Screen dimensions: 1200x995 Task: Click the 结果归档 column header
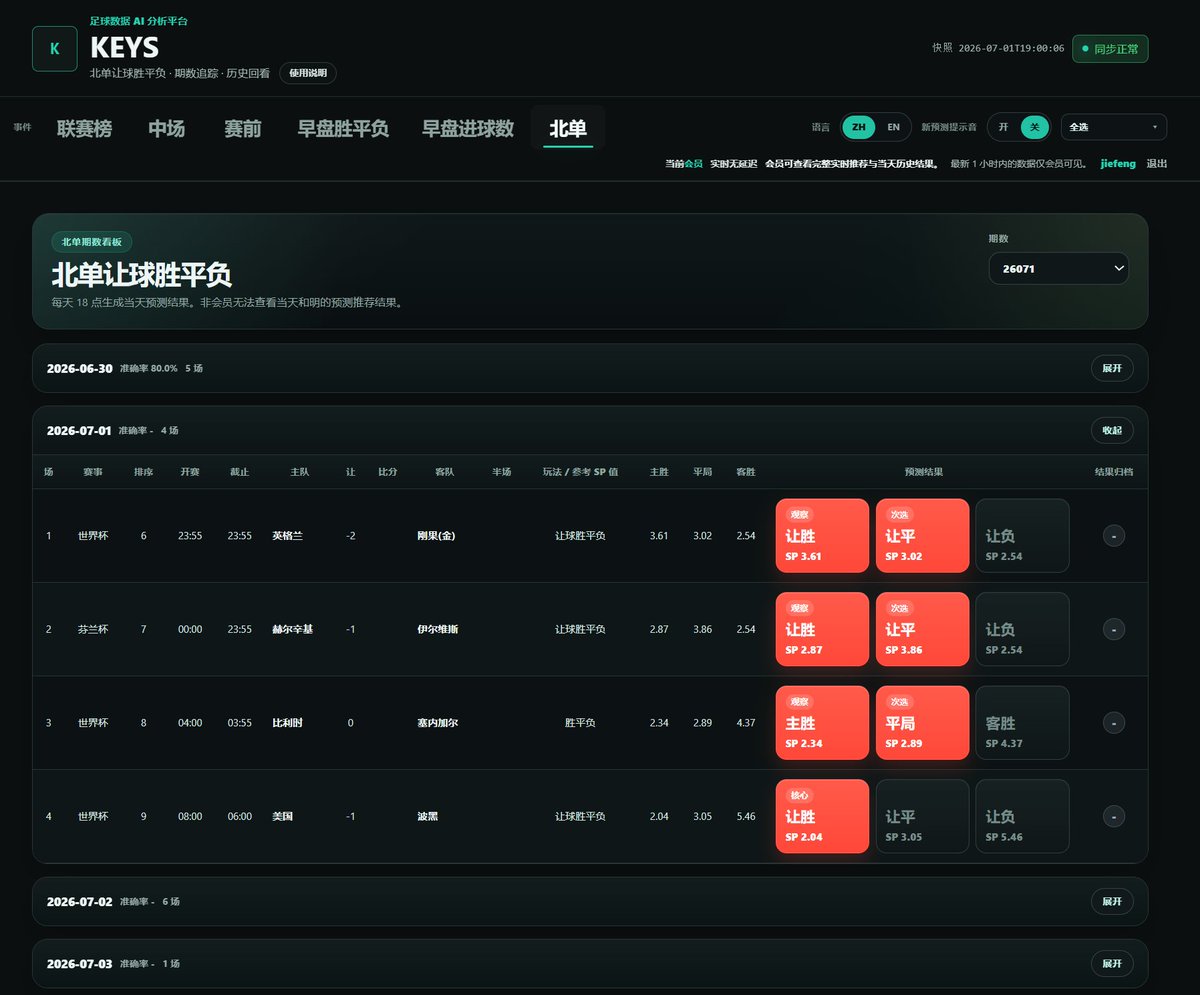[x=1114, y=472]
